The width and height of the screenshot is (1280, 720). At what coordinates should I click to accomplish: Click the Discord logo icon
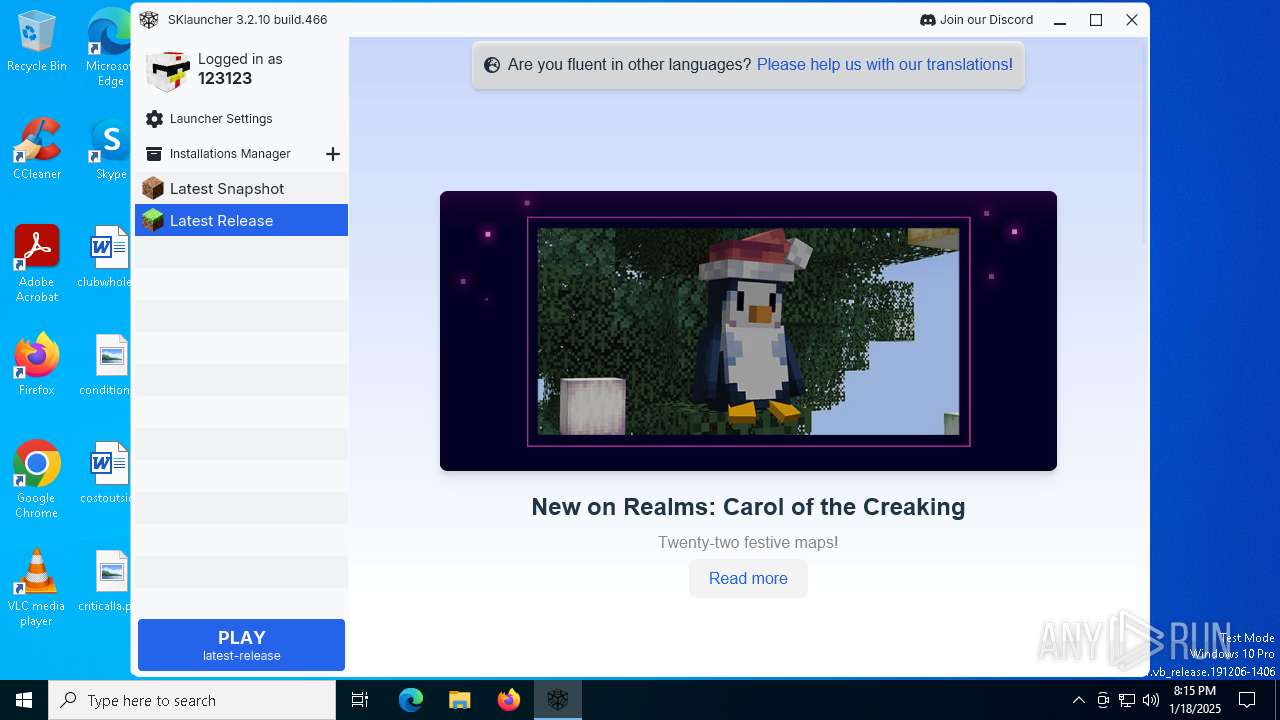pyautogui.click(x=927, y=20)
